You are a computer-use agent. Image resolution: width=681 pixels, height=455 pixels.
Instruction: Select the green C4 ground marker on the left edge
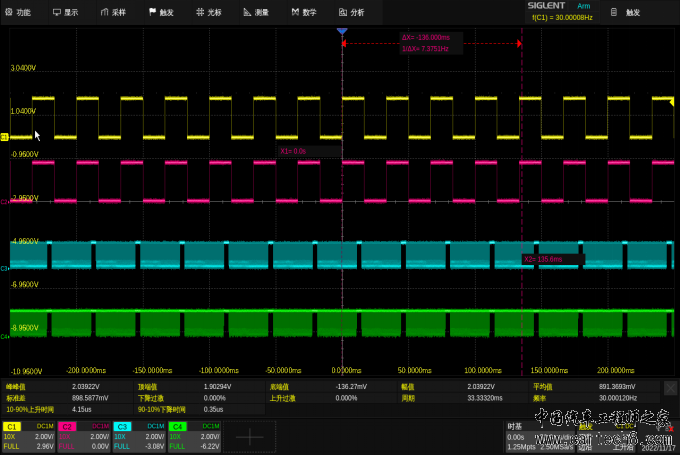click(4, 336)
